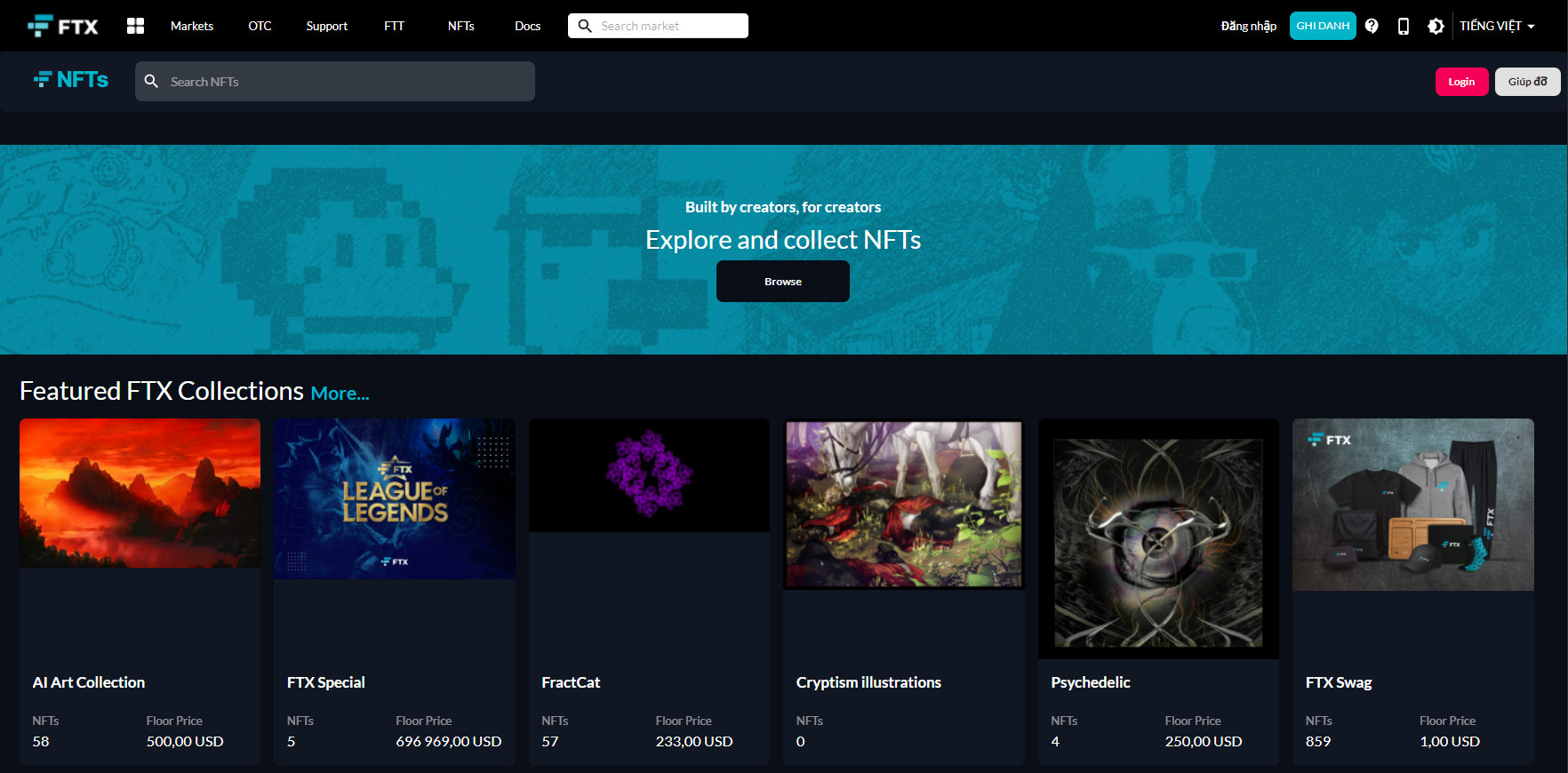
Task: Click the 233,00 USD floor price
Action: click(694, 741)
